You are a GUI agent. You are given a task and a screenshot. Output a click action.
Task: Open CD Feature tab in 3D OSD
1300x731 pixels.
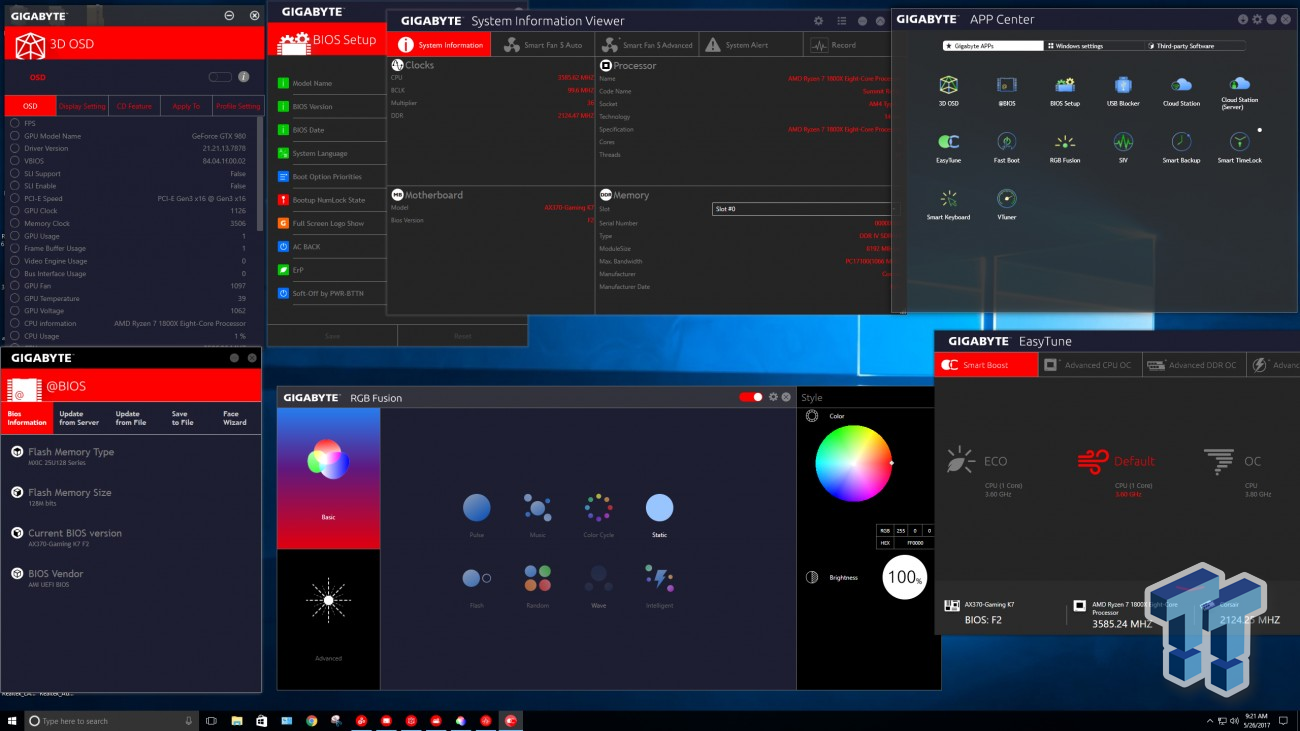tap(134, 106)
